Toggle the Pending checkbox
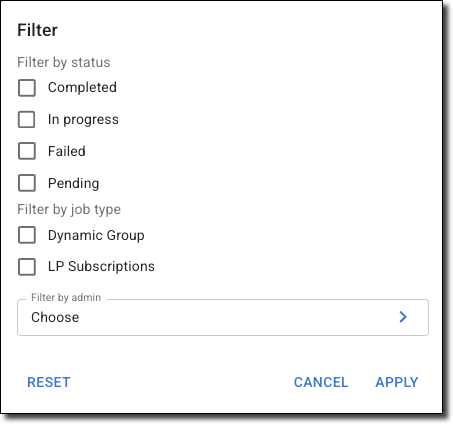 tap(27, 183)
